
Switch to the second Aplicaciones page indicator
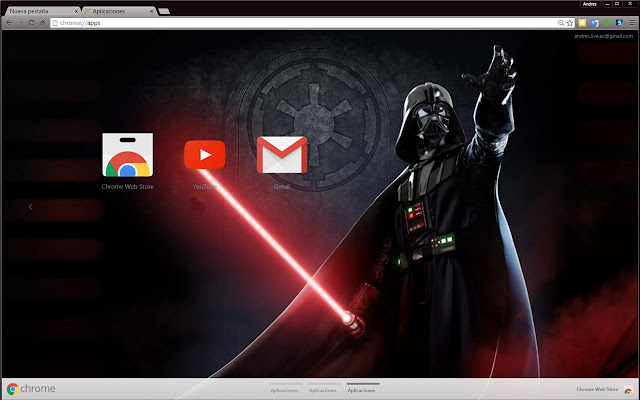click(x=323, y=388)
